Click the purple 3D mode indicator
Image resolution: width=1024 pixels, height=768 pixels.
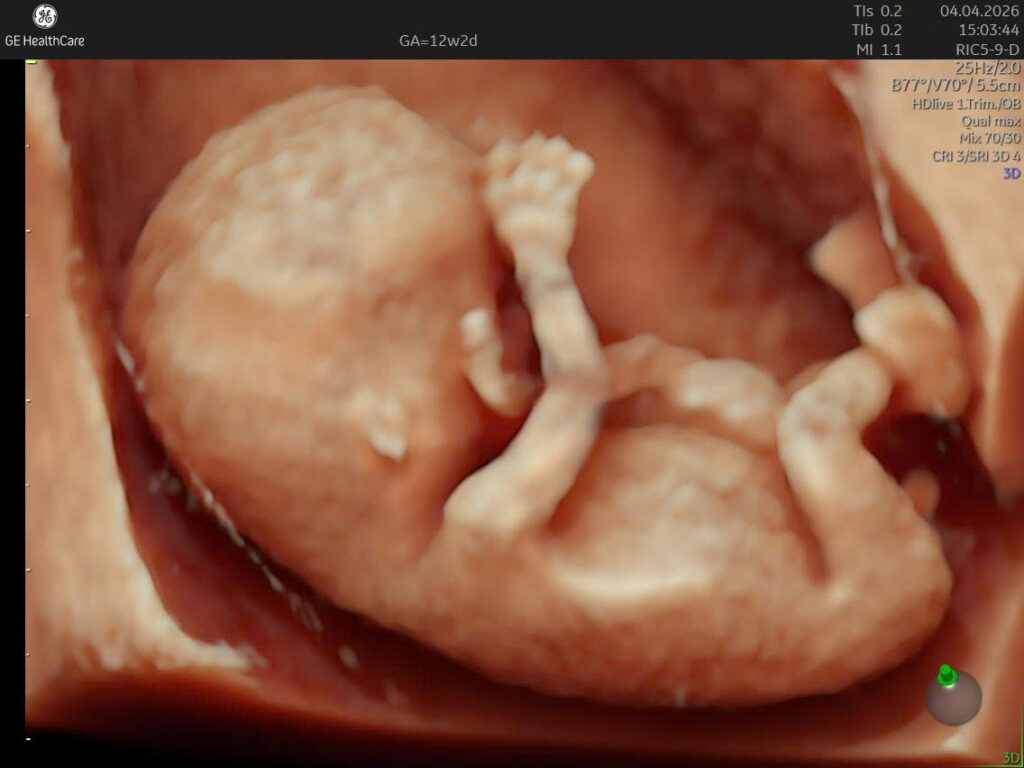tap(1011, 174)
